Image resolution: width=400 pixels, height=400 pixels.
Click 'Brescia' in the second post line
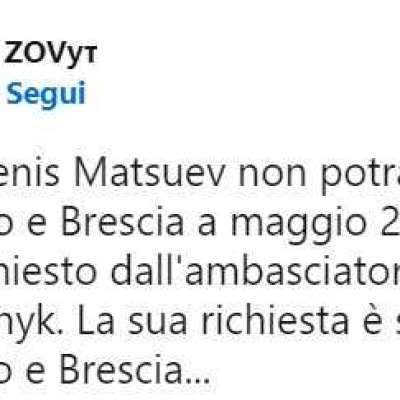point(122,222)
